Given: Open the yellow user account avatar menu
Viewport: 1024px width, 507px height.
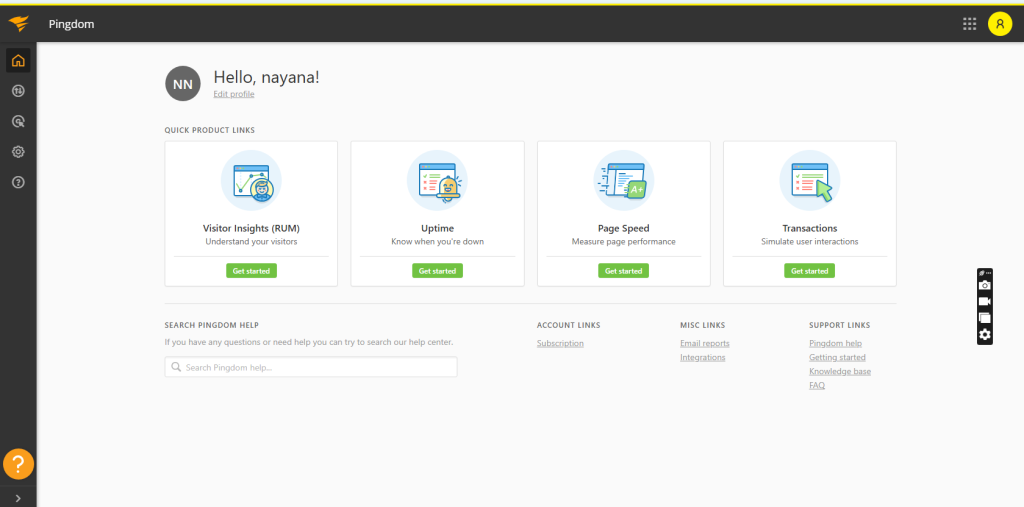Looking at the screenshot, I should 1000,24.
